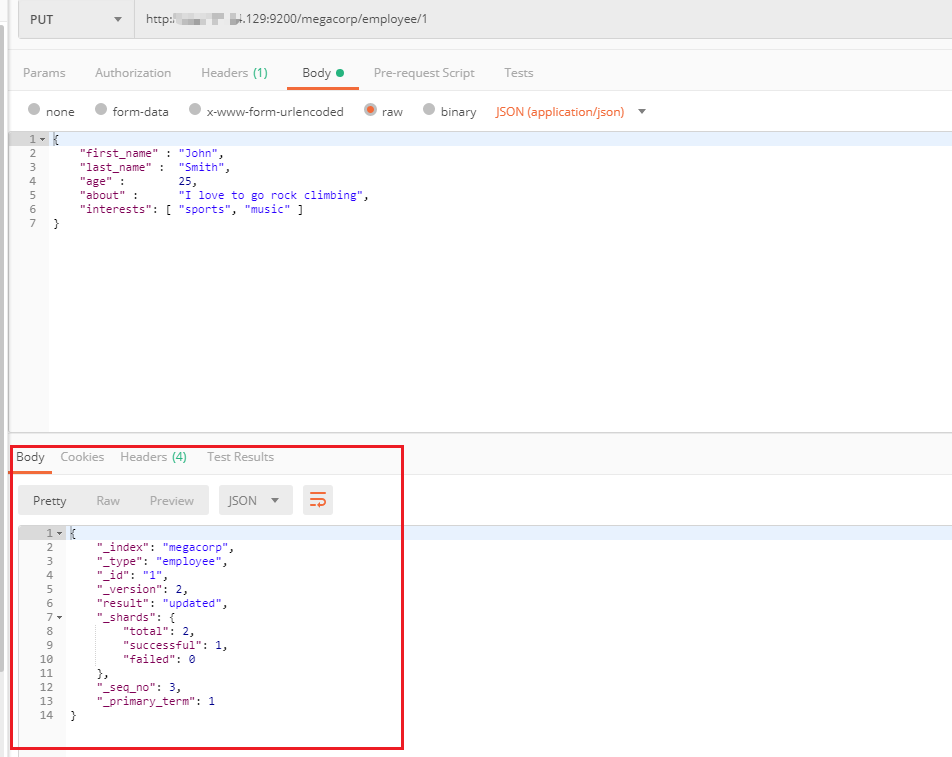Click the "_seq_no": 3 response line
The height and width of the screenshot is (757, 952).
[139, 687]
